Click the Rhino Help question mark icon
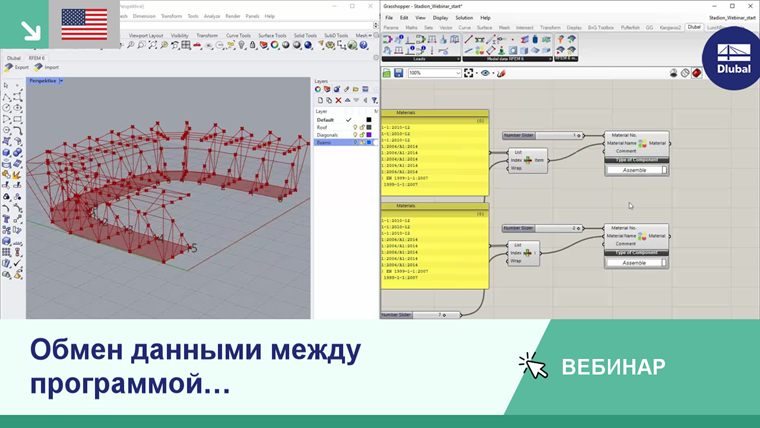Image resolution: width=760 pixels, height=428 pixels. click(x=363, y=45)
